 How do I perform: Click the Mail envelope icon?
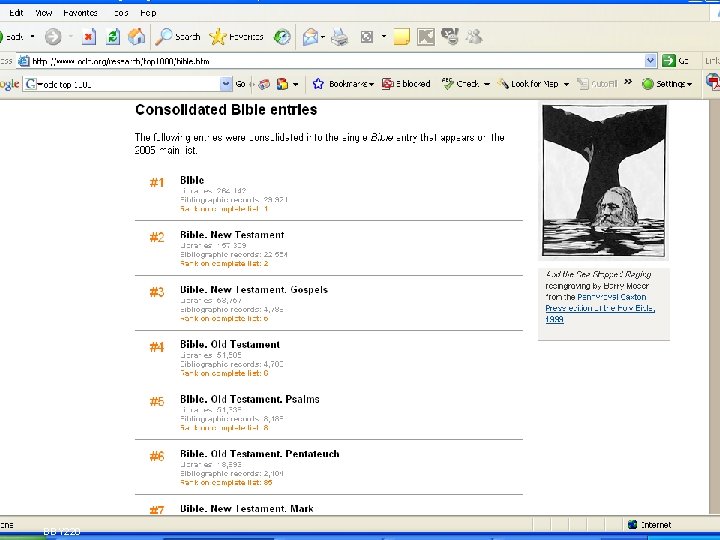point(310,37)
